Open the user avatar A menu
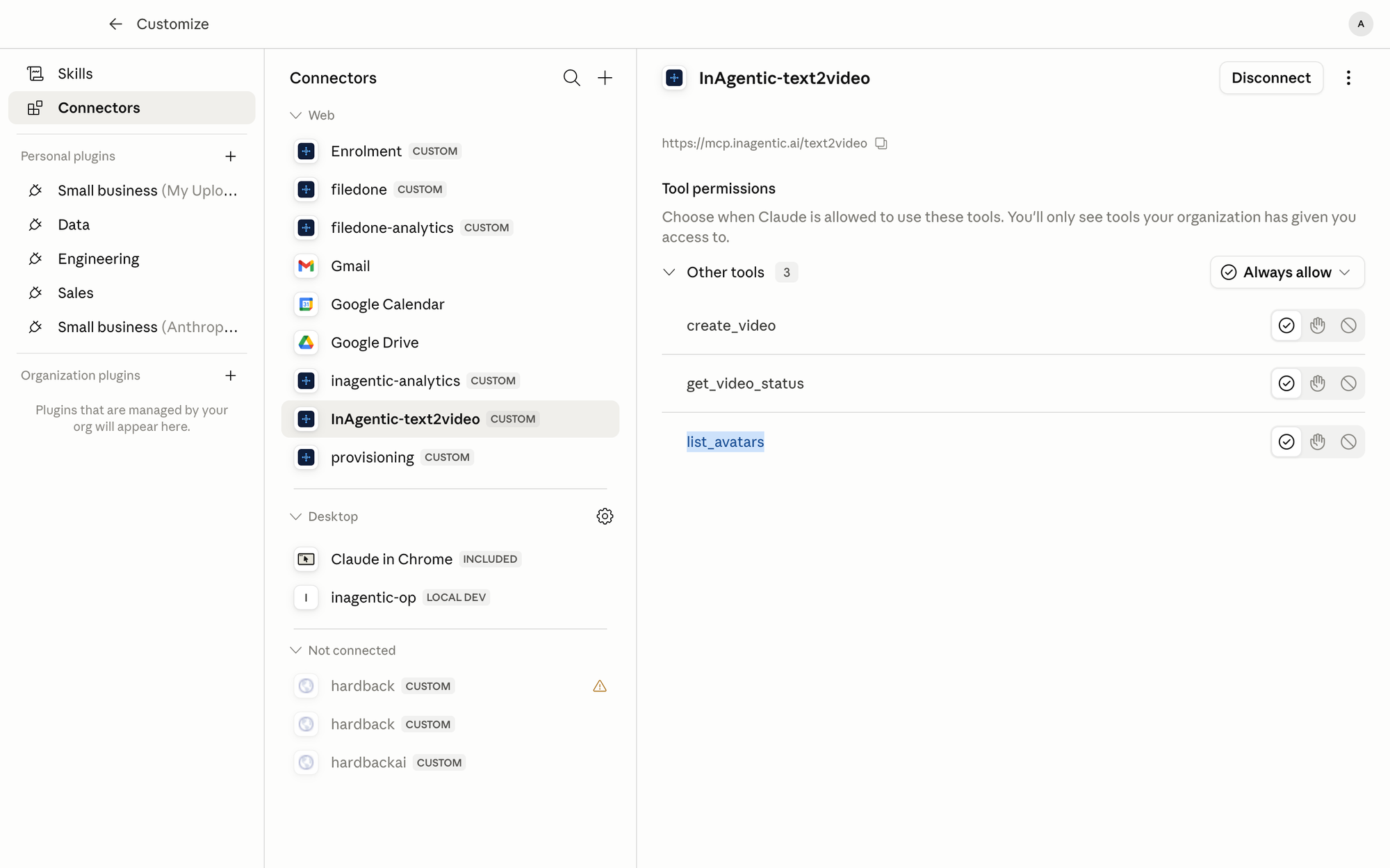Image resolution: width=1390 pixels, height=868 pixels. click(x=1360, y=24)
